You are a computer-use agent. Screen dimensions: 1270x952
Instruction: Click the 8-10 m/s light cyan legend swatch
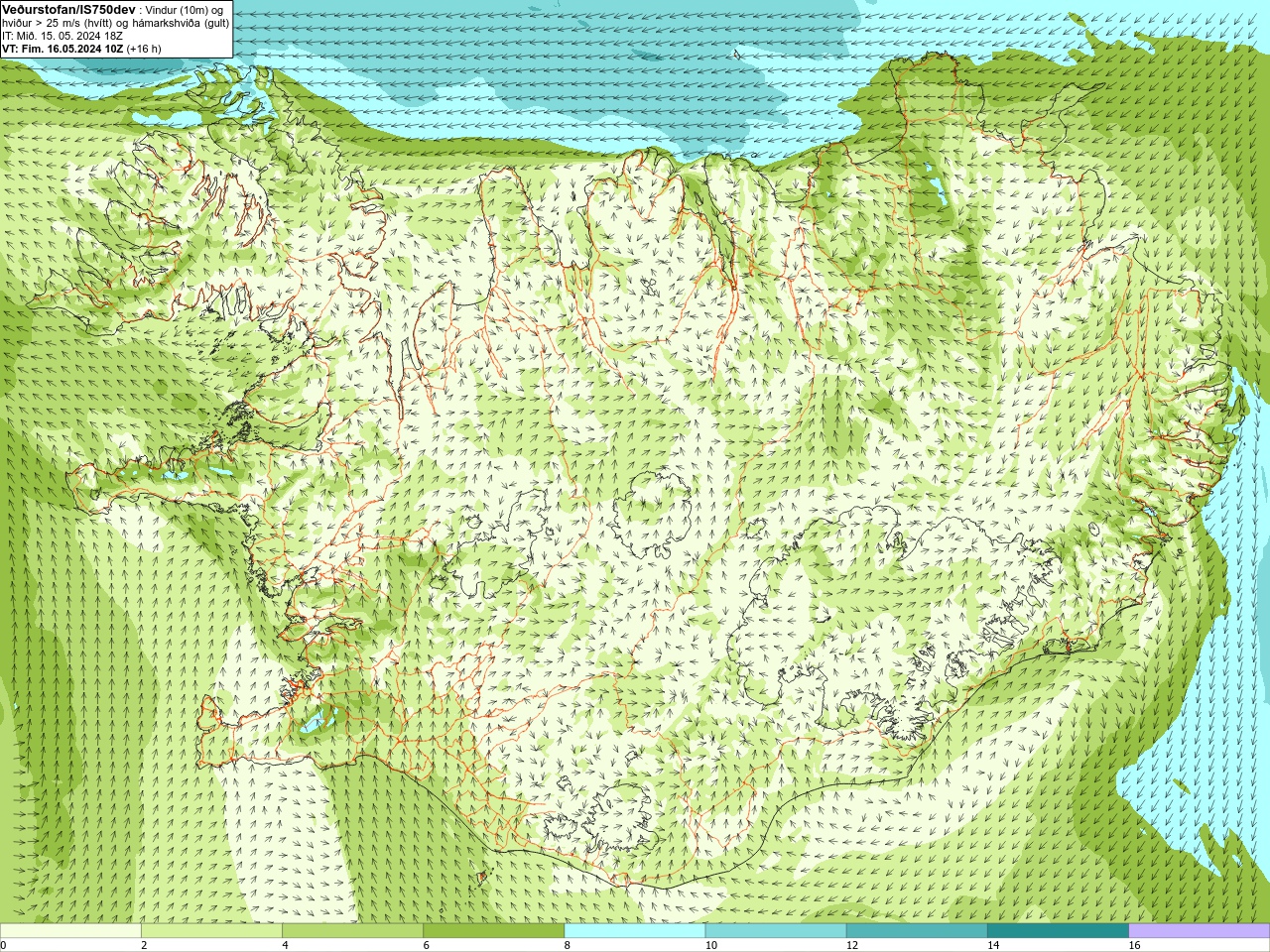click(x=635, y=931)
